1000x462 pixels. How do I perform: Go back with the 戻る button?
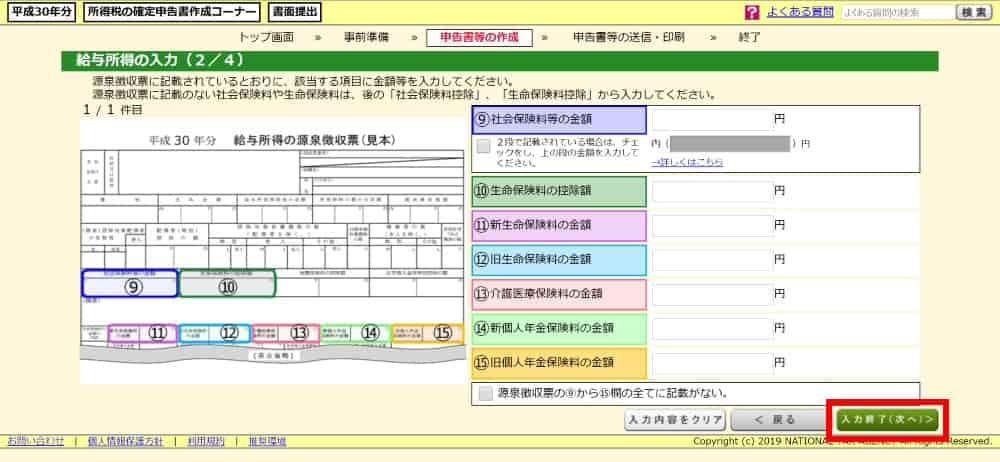(776, 419)
